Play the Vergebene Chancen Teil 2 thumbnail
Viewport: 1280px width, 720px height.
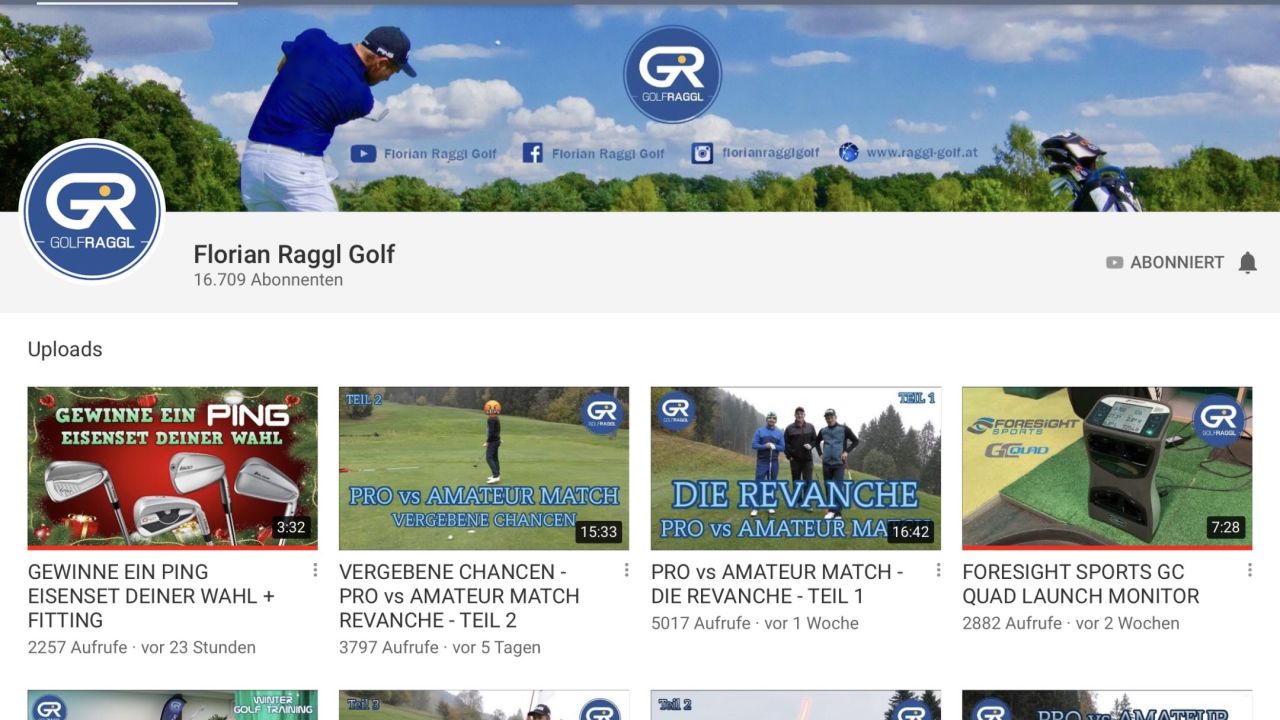[x=484, y=468]
